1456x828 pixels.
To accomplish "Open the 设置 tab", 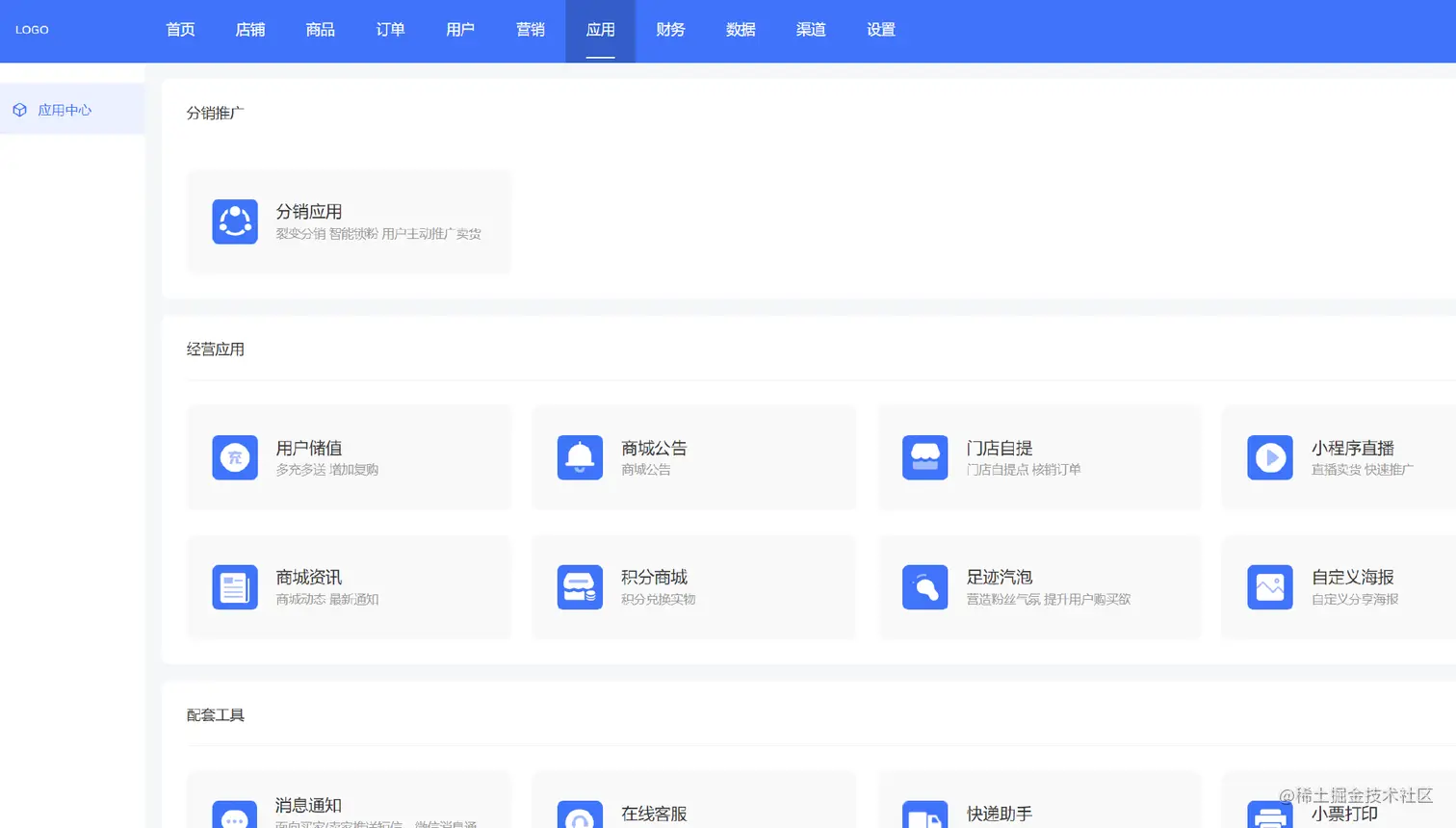I will point(881,30).
